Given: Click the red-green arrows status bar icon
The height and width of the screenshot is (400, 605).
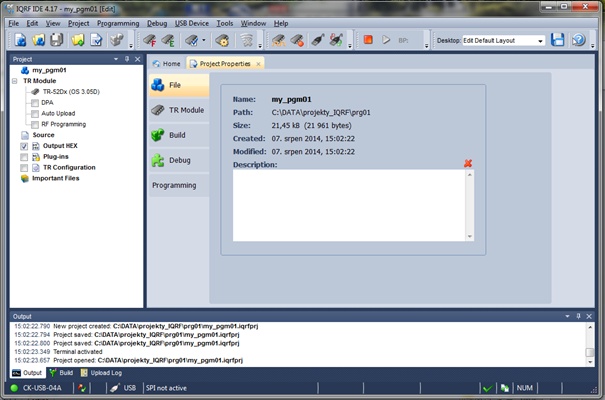Looking at the screenshot, I should pyautogui.click(x=82, y=388).
